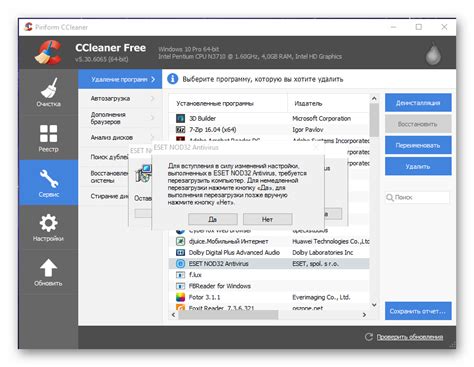474x367 pixels.
Task: Select the Сервис wrench section
Action: 48,183
